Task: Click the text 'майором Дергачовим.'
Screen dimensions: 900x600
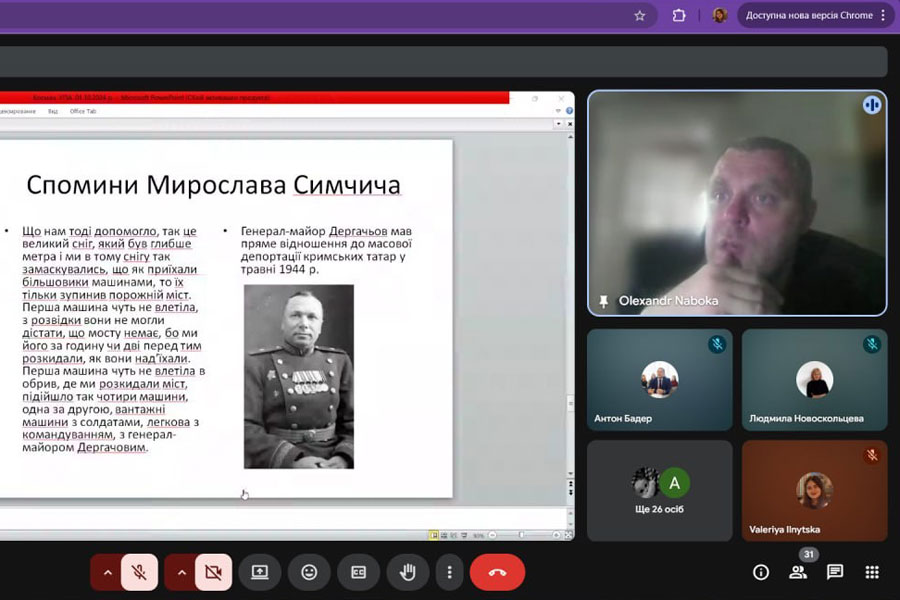Action: pyautogui.click(x=85, y=447)
